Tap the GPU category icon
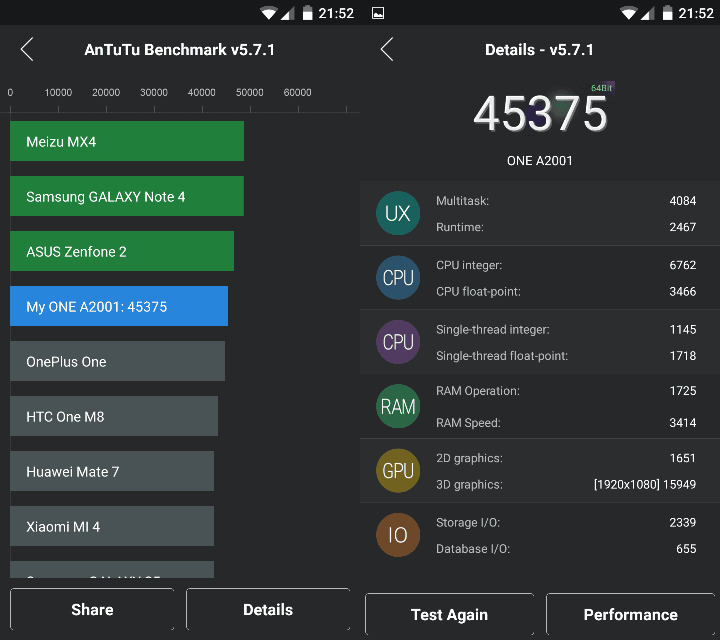 pyautogui.click(x=398, y=471)
